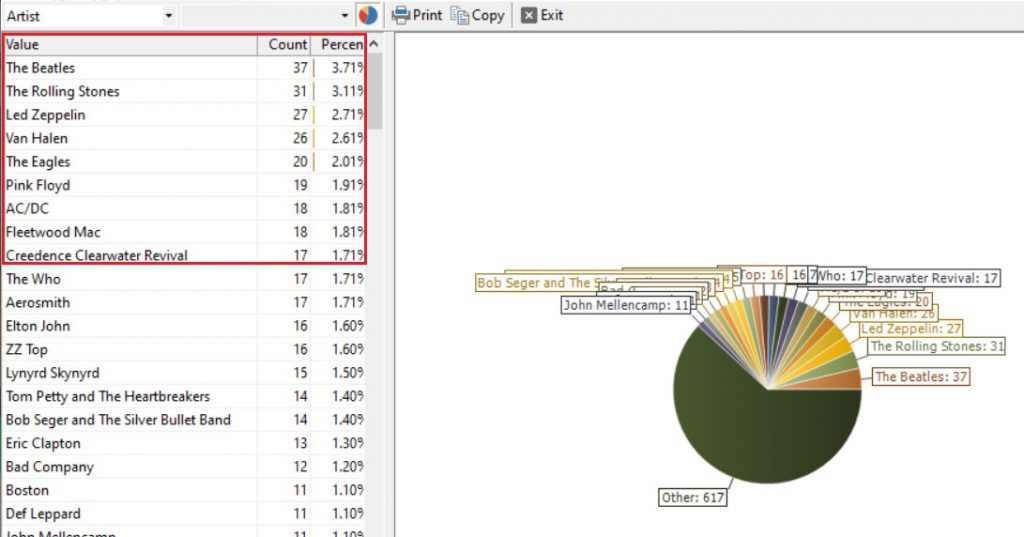Copy the chart data with Copy button

477,15
